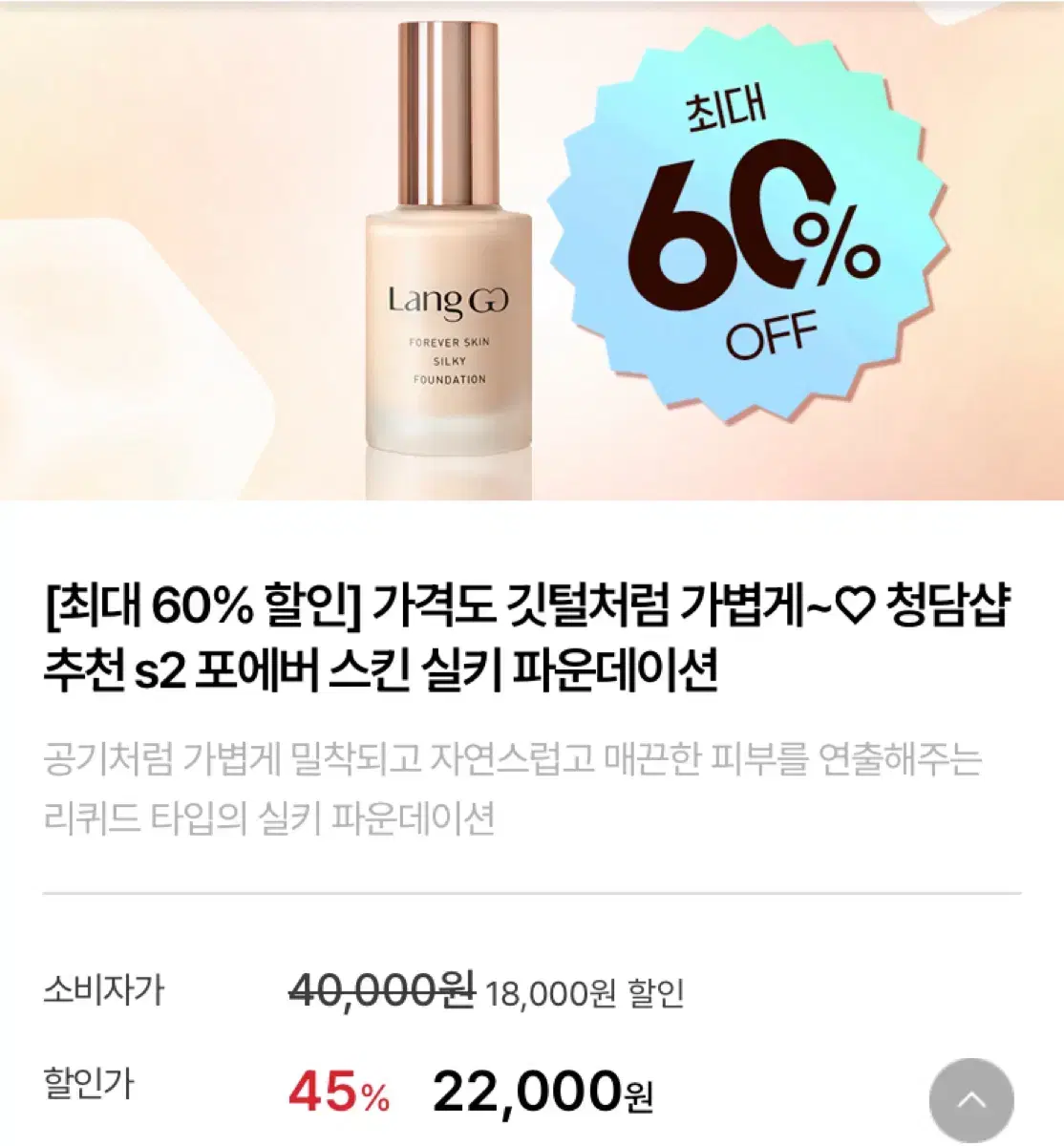Tap the 최대 text in the badge
The width and height of the screenshot is (1064, 1146).
(725, 110)
